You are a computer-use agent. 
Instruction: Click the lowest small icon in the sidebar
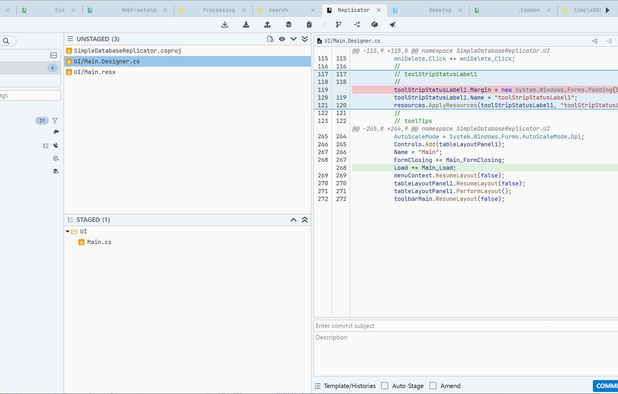[x=56, y=171]
